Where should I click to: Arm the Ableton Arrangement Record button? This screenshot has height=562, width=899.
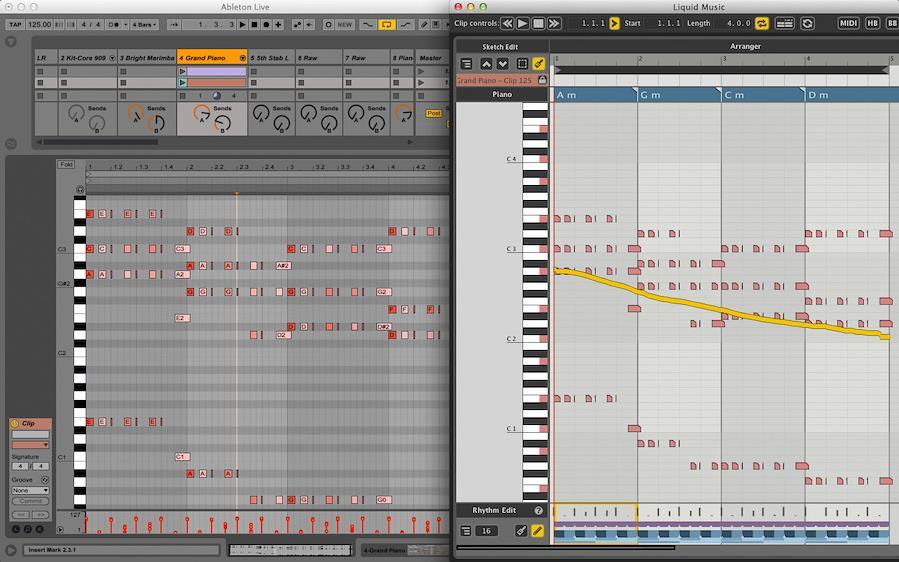tap(266, 25)
